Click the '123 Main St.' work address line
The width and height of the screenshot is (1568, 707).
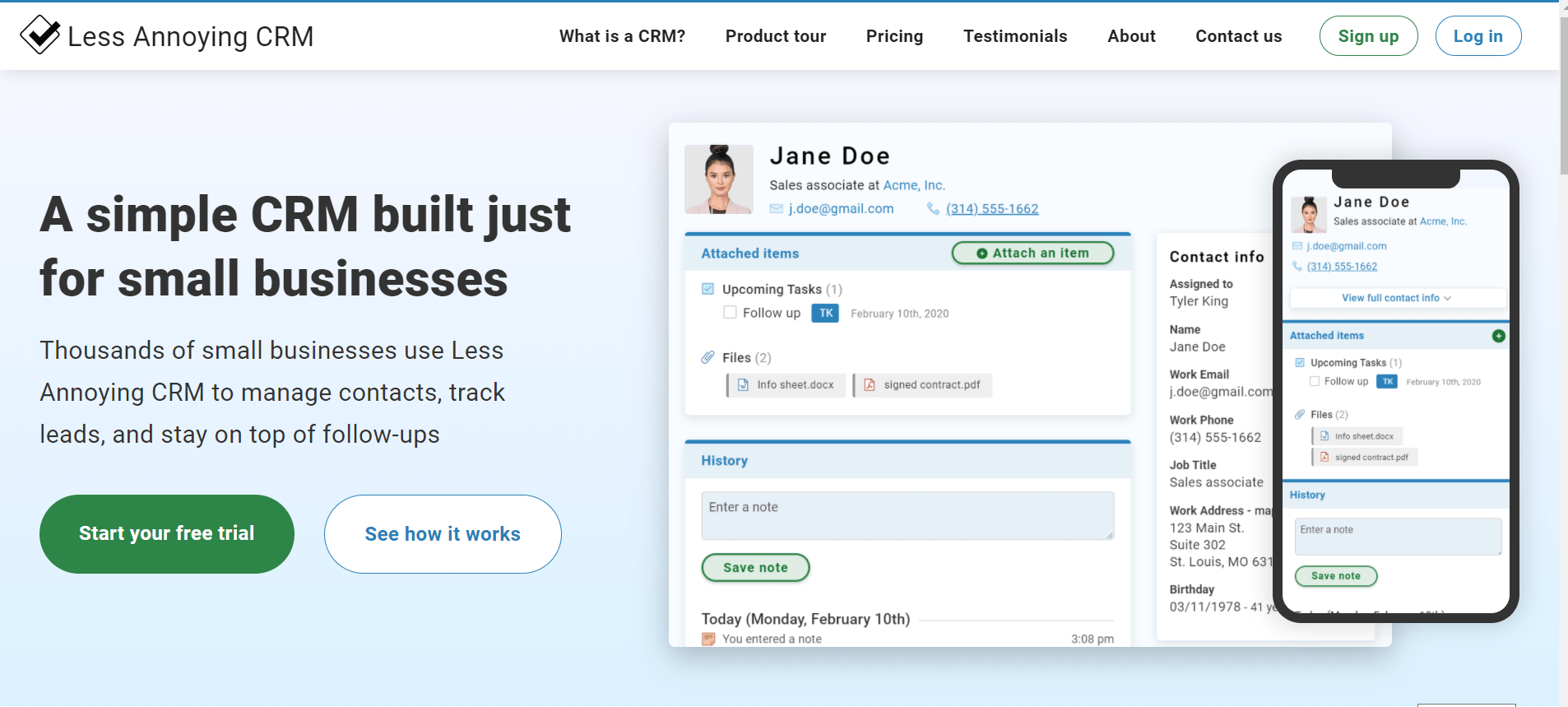(1207, 528)
